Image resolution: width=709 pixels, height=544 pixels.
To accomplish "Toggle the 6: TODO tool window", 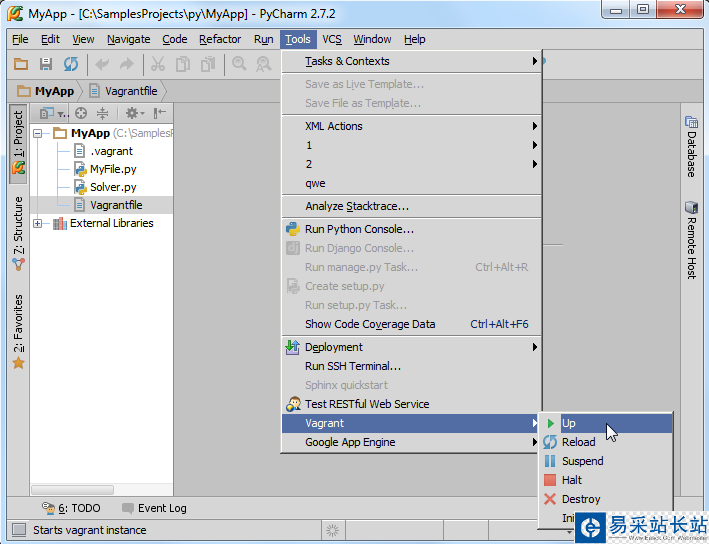I will [71, 508].
